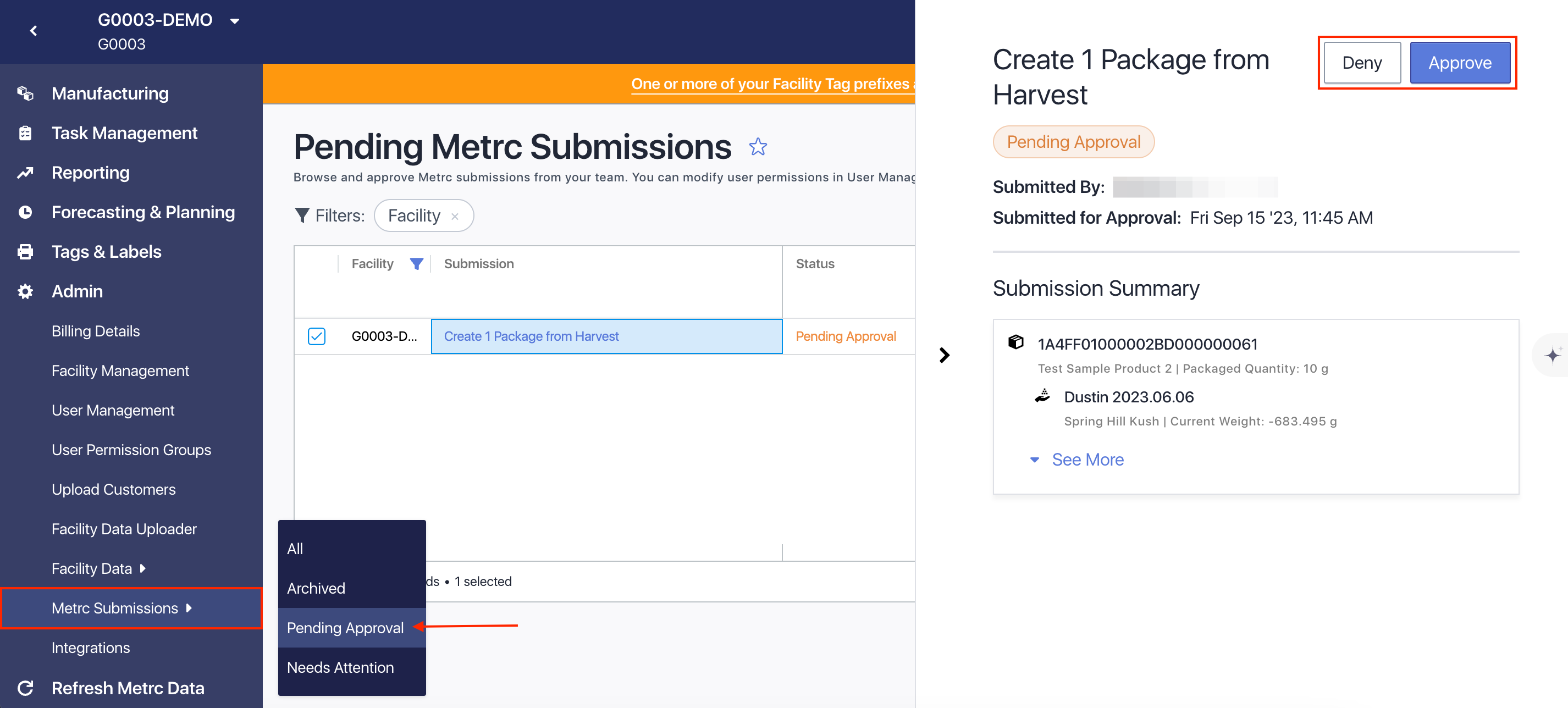Screen dimensions: 1568x708
Task: Open Manufacturing menu
Action: (x=110, y=93)
